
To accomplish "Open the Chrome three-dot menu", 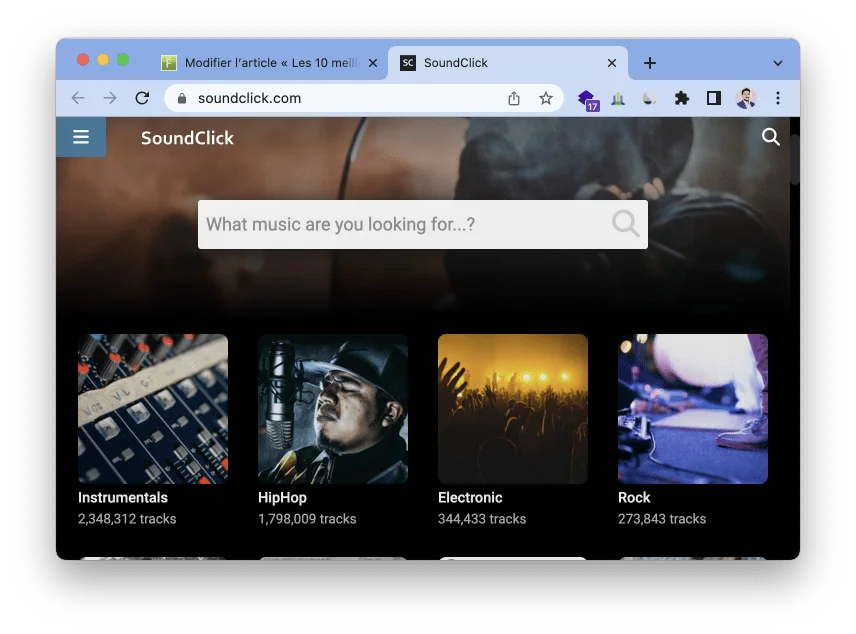I will 778,98.
